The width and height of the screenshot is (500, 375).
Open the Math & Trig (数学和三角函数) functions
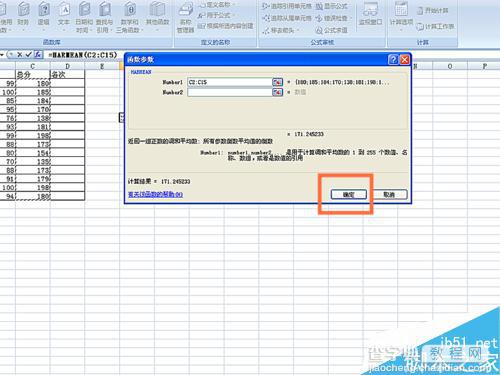[130, 17]
